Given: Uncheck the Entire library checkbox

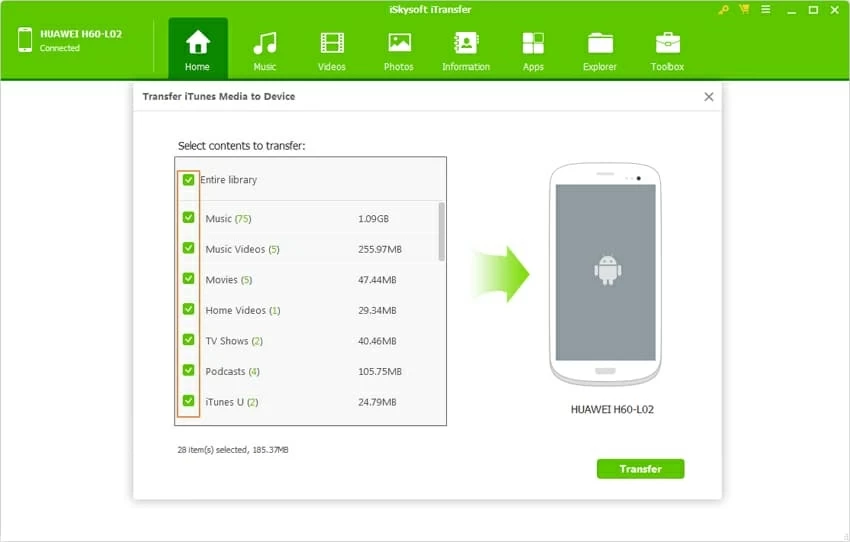Looking at the screenshot, I should [x=188, y=180].
